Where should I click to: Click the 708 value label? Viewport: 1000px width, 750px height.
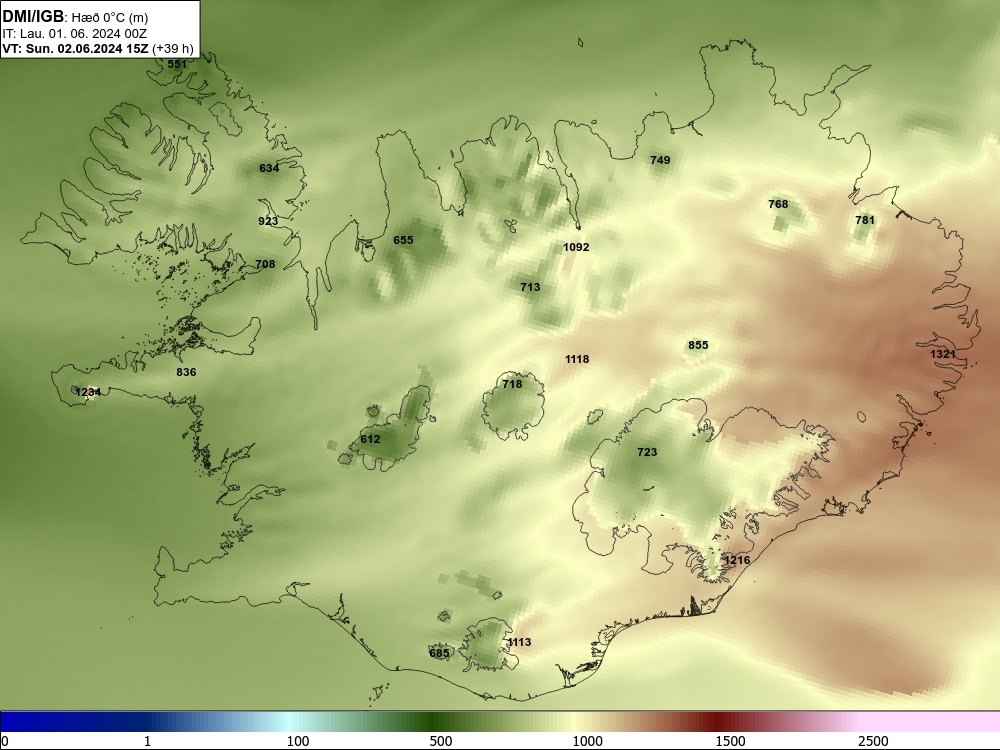265,264
